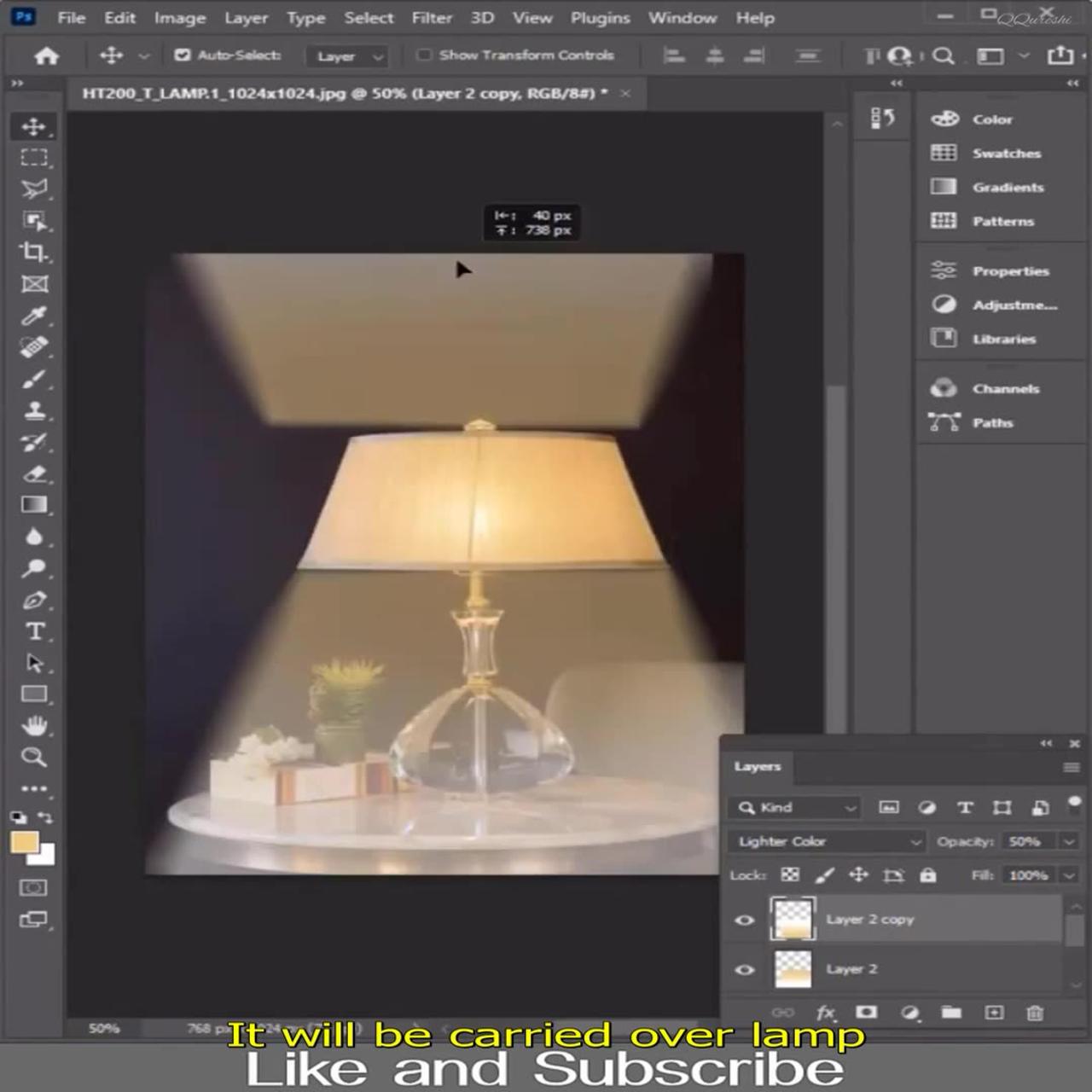The image size is (1092, 1092).
Task: Swap foreground and background colors
Action: coord(46,817)
